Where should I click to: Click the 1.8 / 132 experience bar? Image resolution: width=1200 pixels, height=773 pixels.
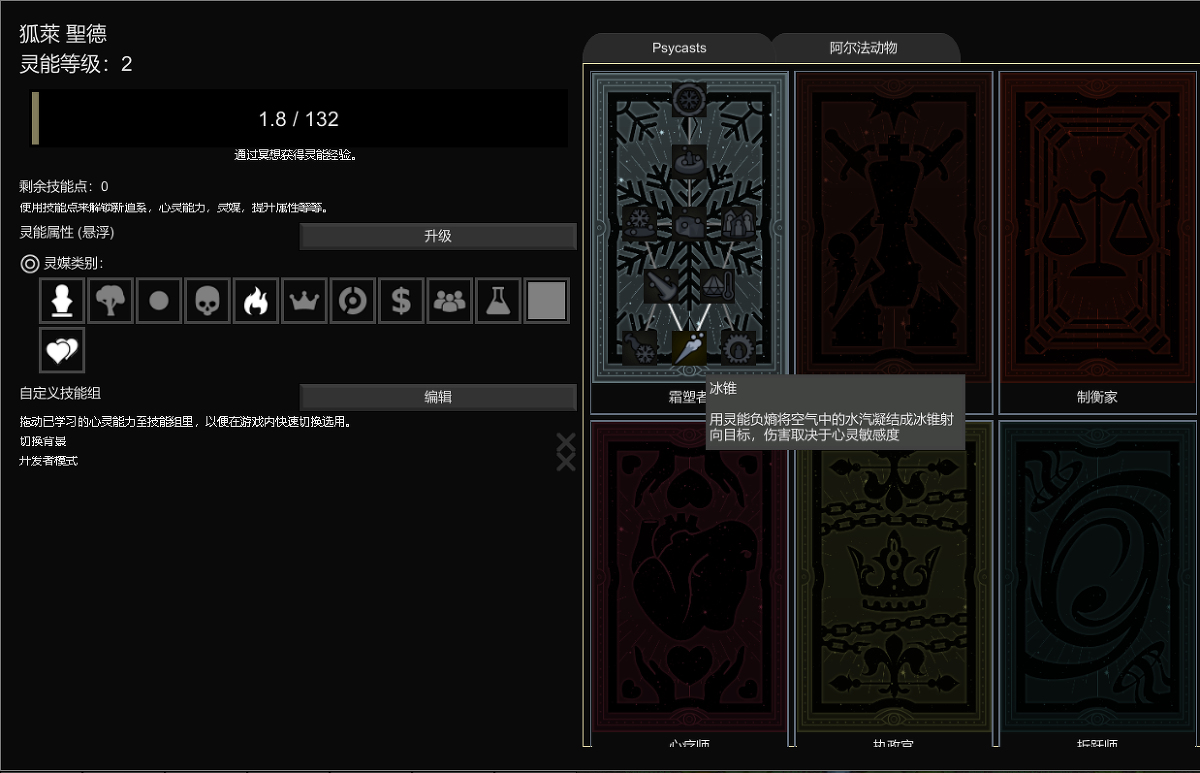coord(299,119)
